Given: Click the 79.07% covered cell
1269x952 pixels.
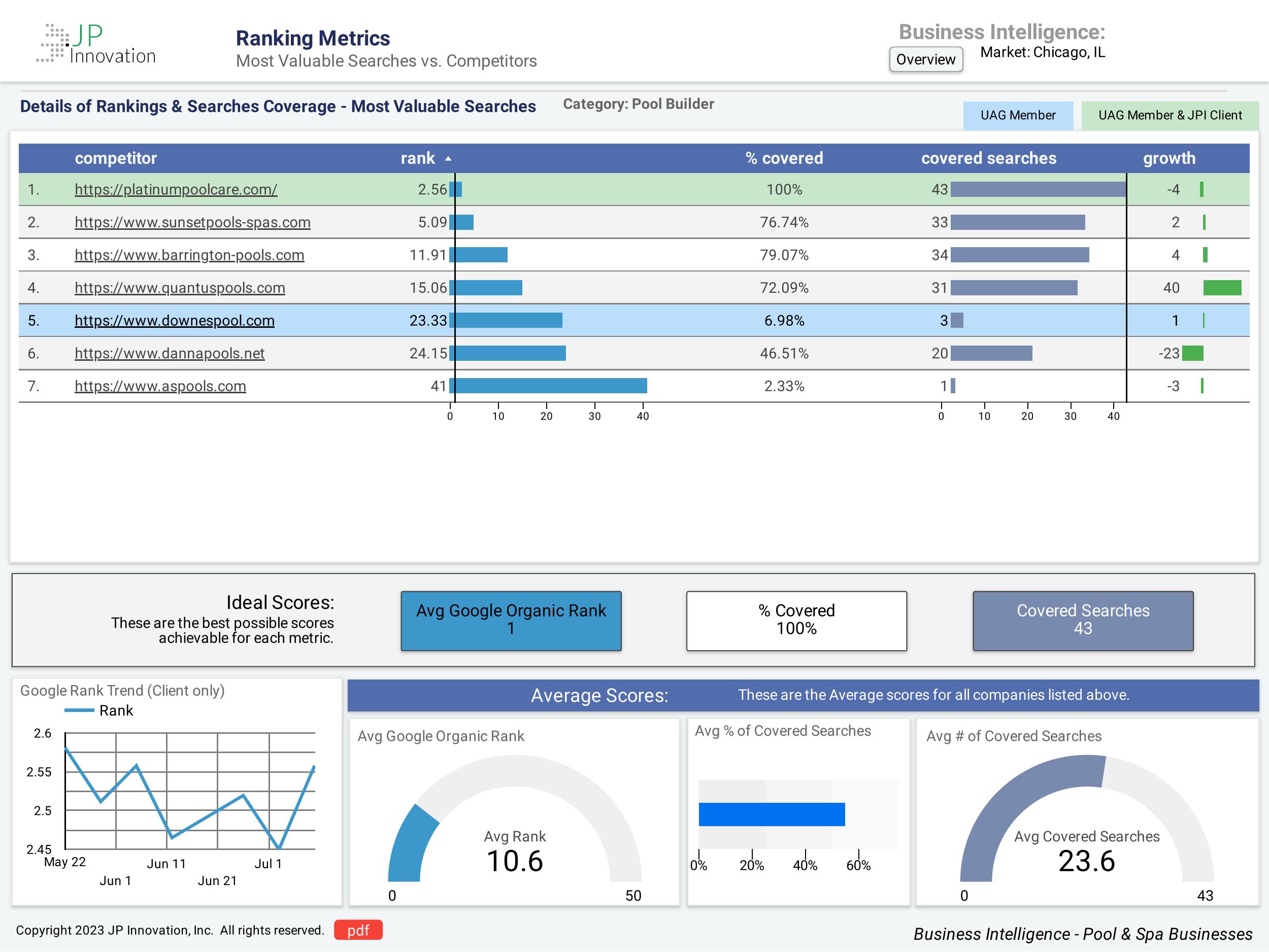Looking at the screenshot, I should click(784, 255).
